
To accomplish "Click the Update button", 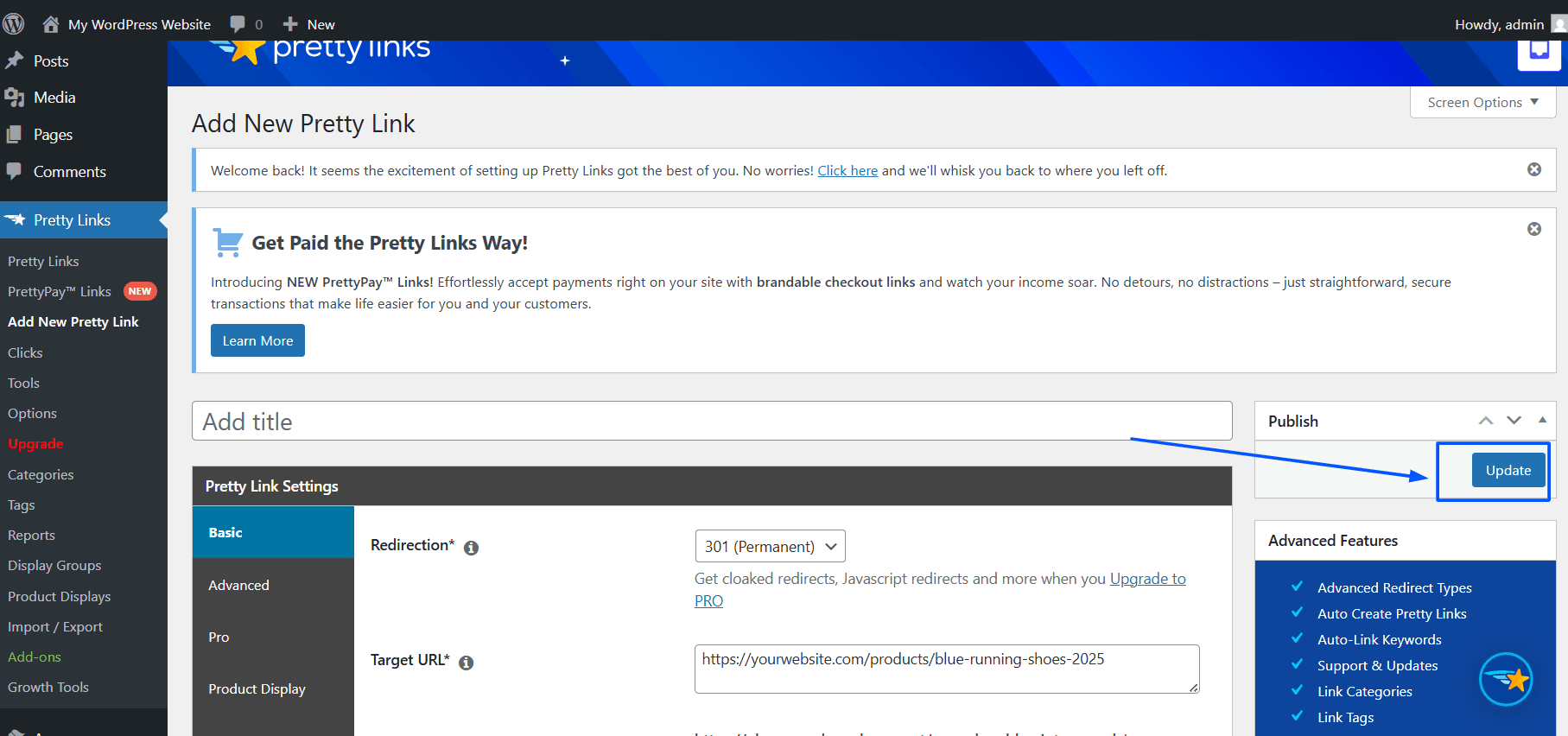I will [1508, 470].
